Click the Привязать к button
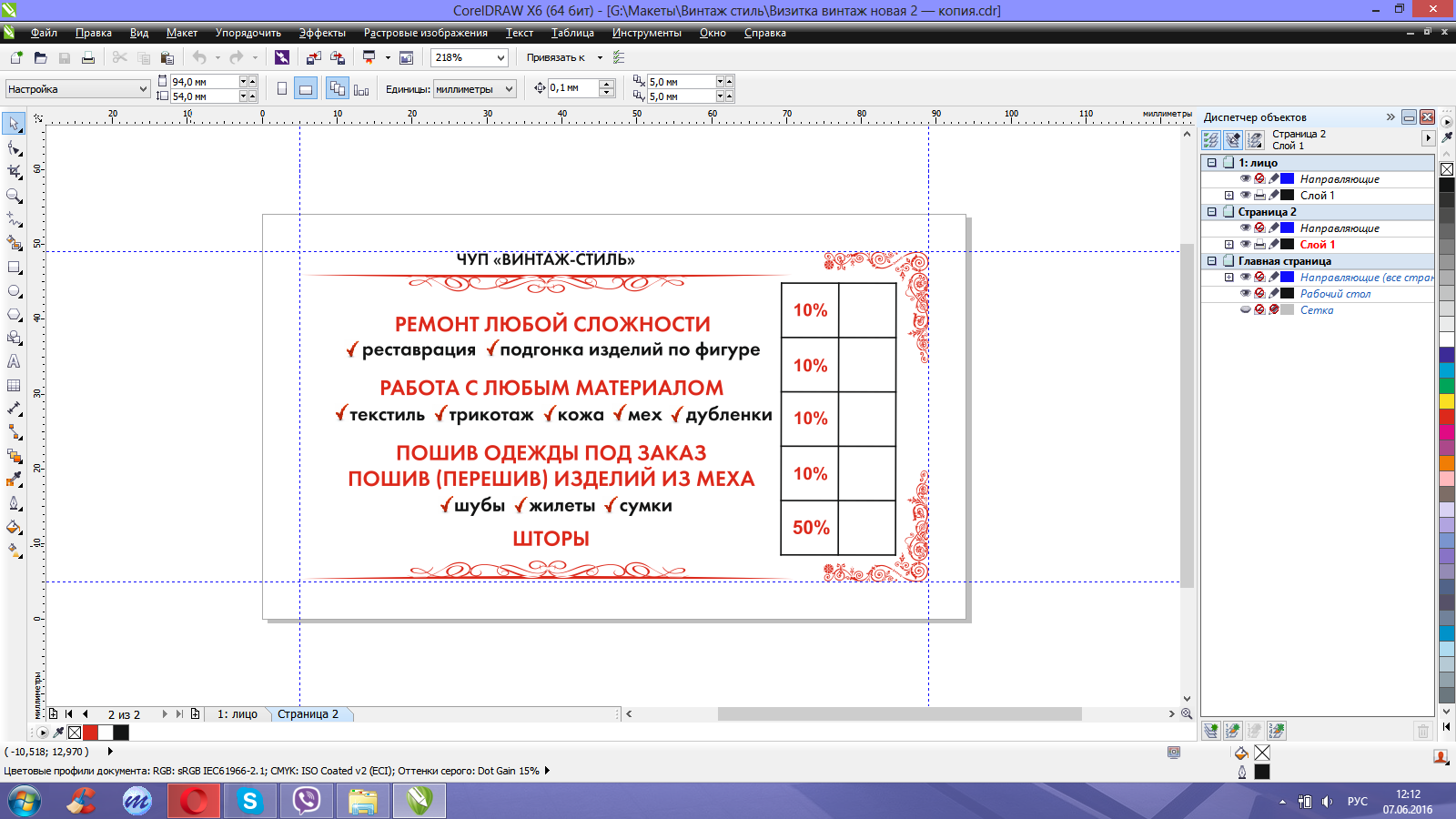The image size is (1456, 819). (556, 57)
